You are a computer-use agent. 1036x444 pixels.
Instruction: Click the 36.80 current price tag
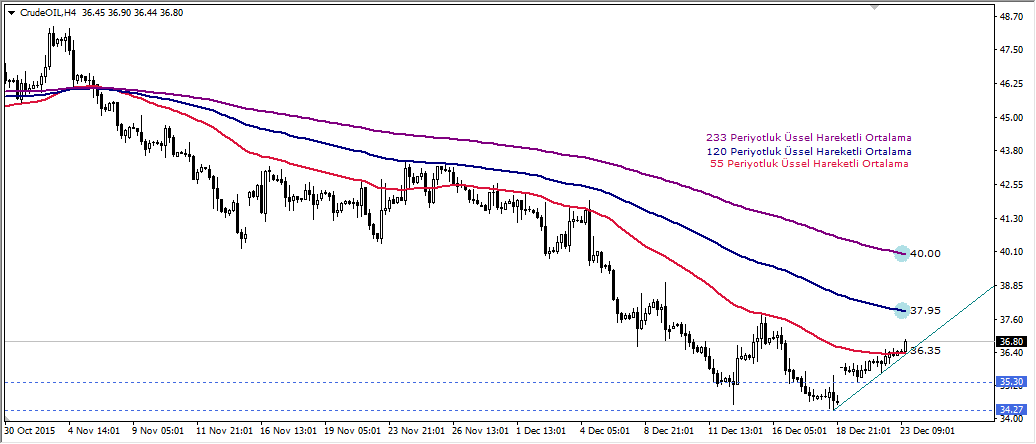click(1011, 341)
